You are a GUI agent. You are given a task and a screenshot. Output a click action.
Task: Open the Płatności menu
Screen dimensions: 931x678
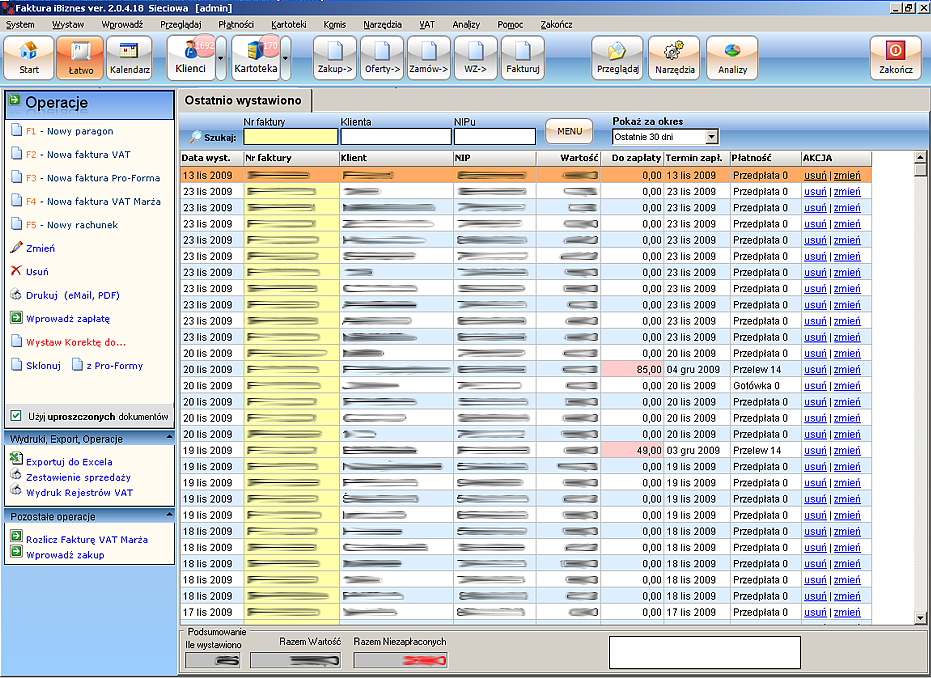236,24
